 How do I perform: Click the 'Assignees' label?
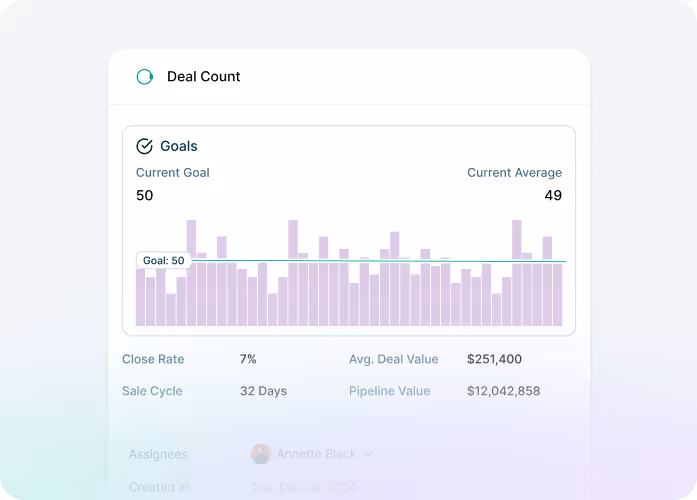tap(158, 454)
